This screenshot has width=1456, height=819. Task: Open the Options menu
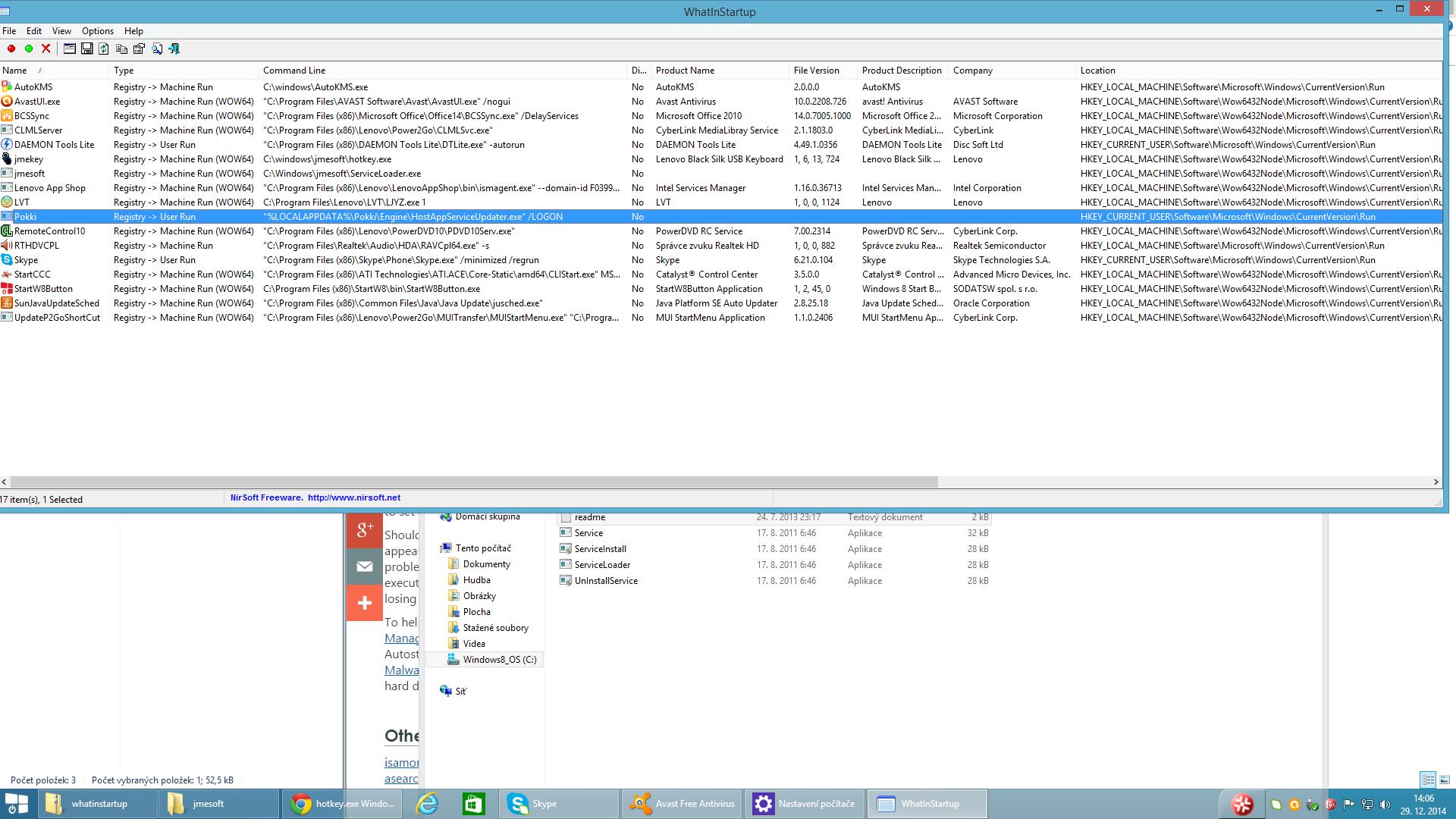coord(97,31)
